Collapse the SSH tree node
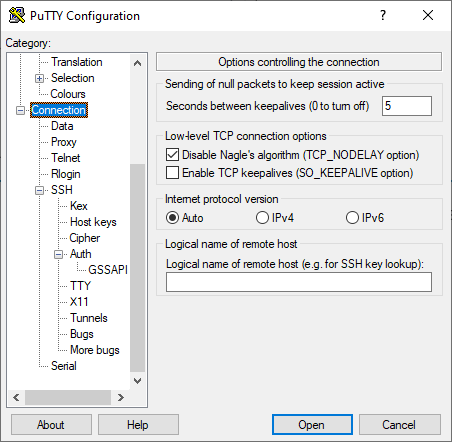This screenshot has width=452, height=442. [x=39, y=190]
